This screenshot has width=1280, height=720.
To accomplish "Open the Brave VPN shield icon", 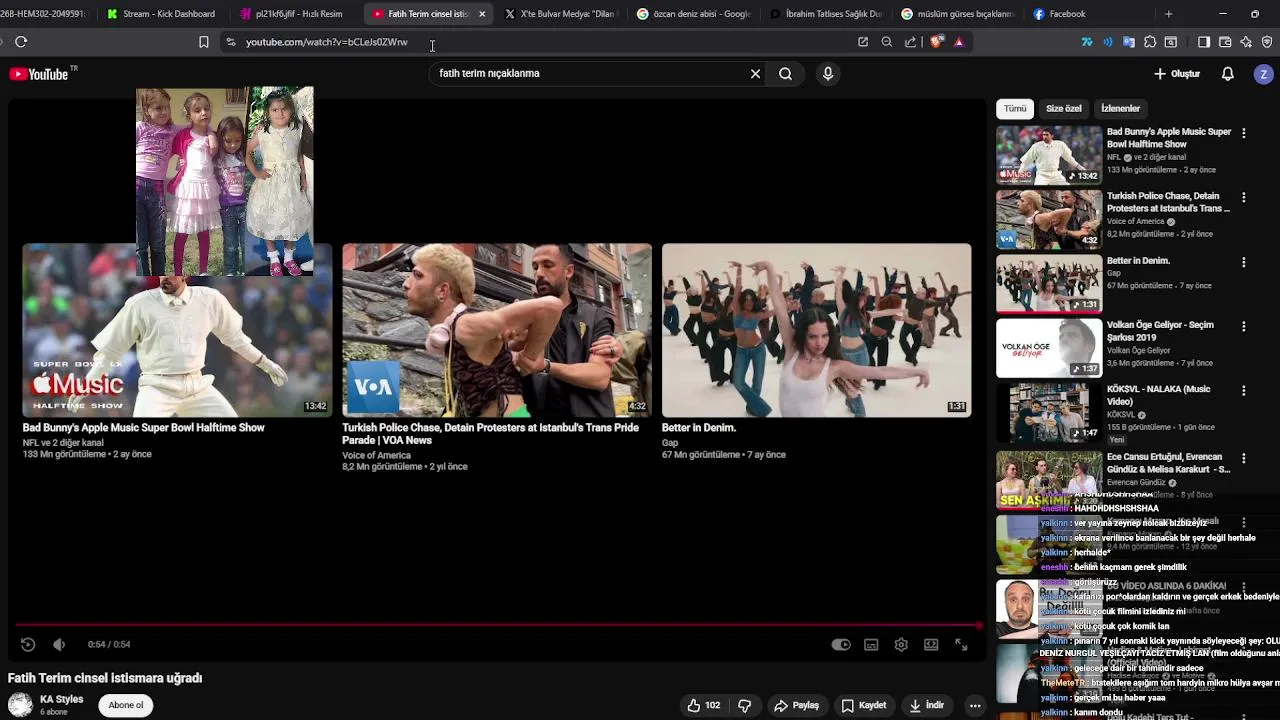I will [1267, 42].
